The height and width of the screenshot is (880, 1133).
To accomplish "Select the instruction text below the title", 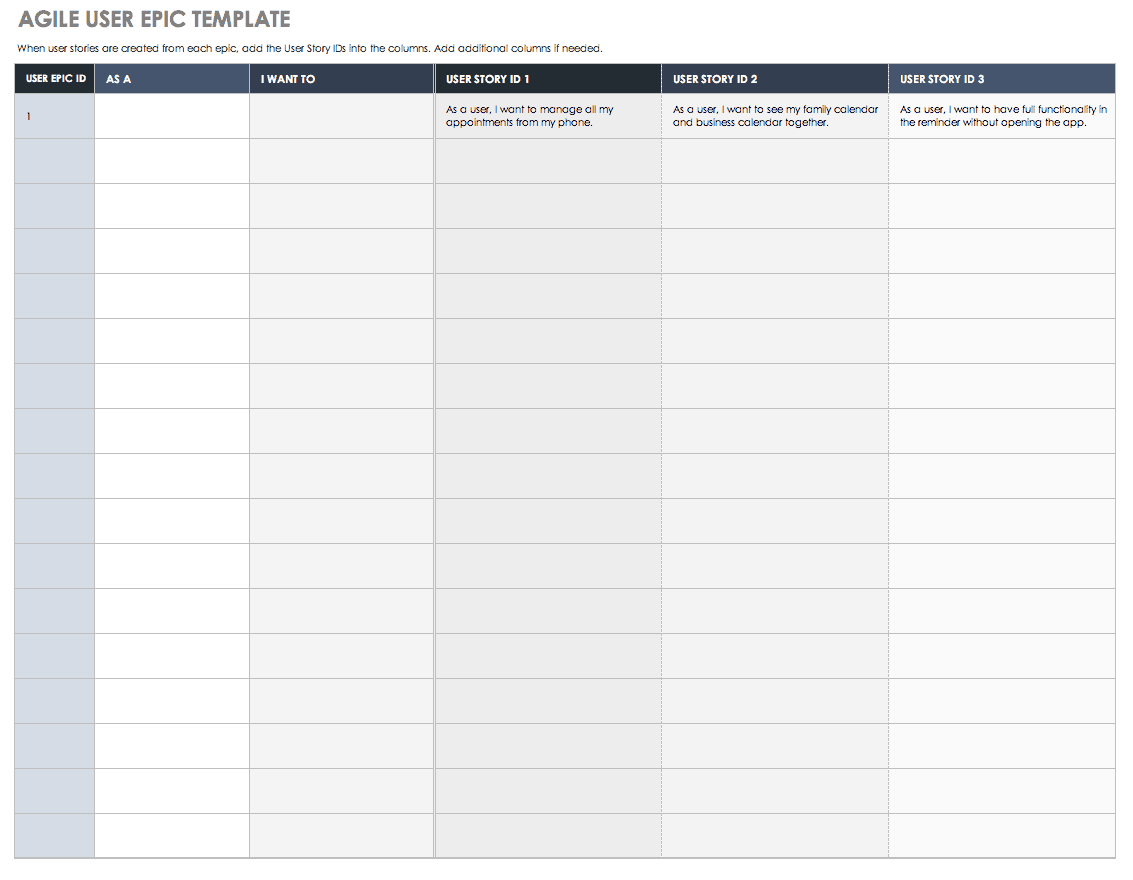I will pos(310,48).
